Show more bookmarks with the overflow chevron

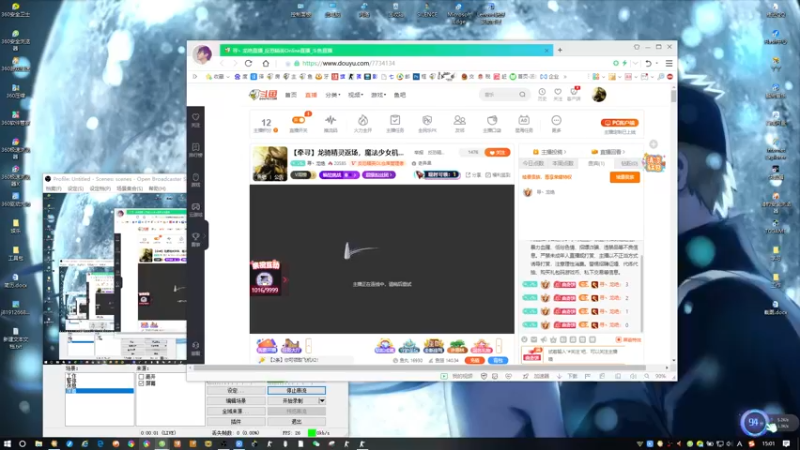(x=565, y=77)
